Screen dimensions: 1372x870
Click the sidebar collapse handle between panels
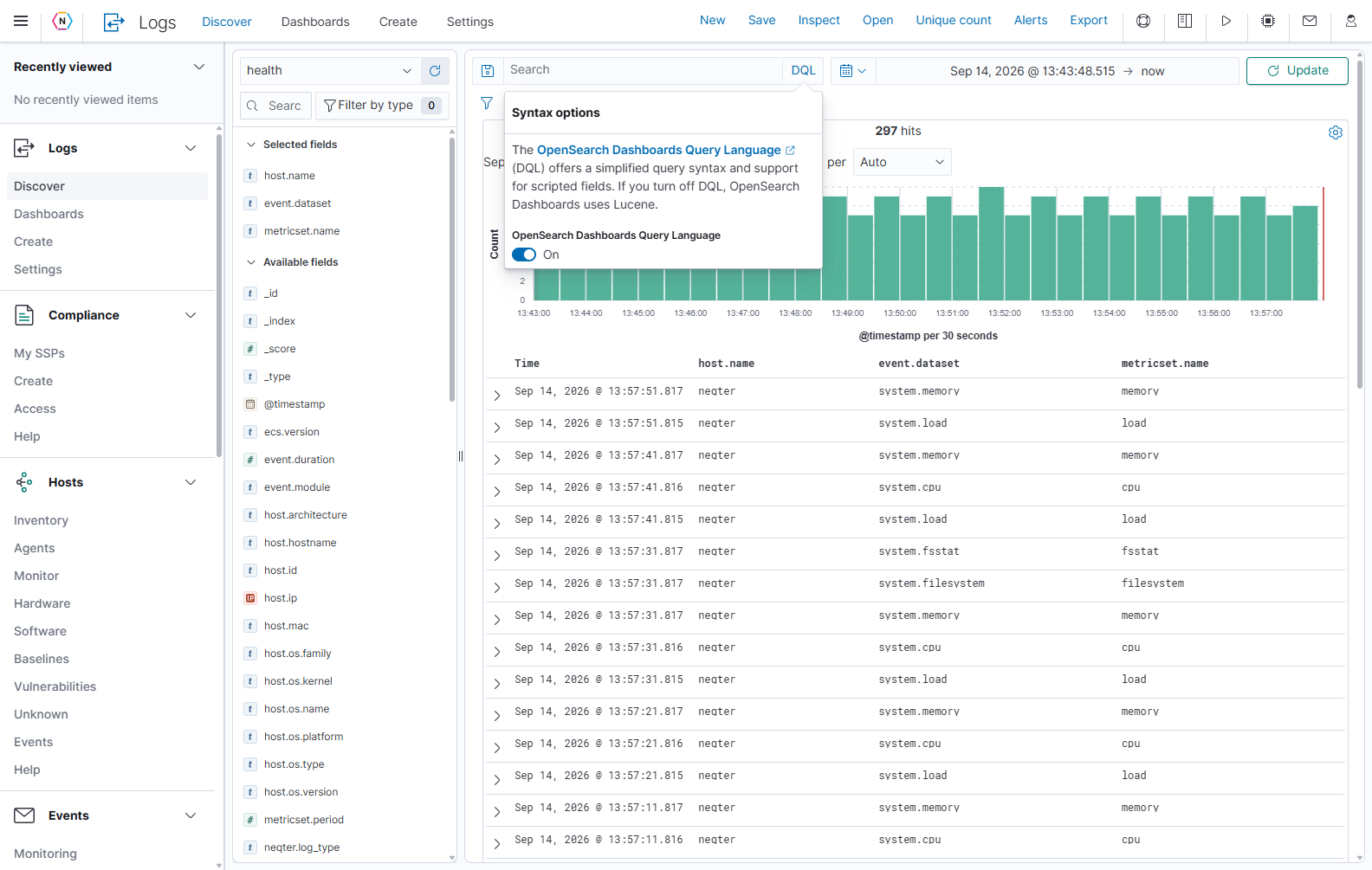[x=461, y=456]
